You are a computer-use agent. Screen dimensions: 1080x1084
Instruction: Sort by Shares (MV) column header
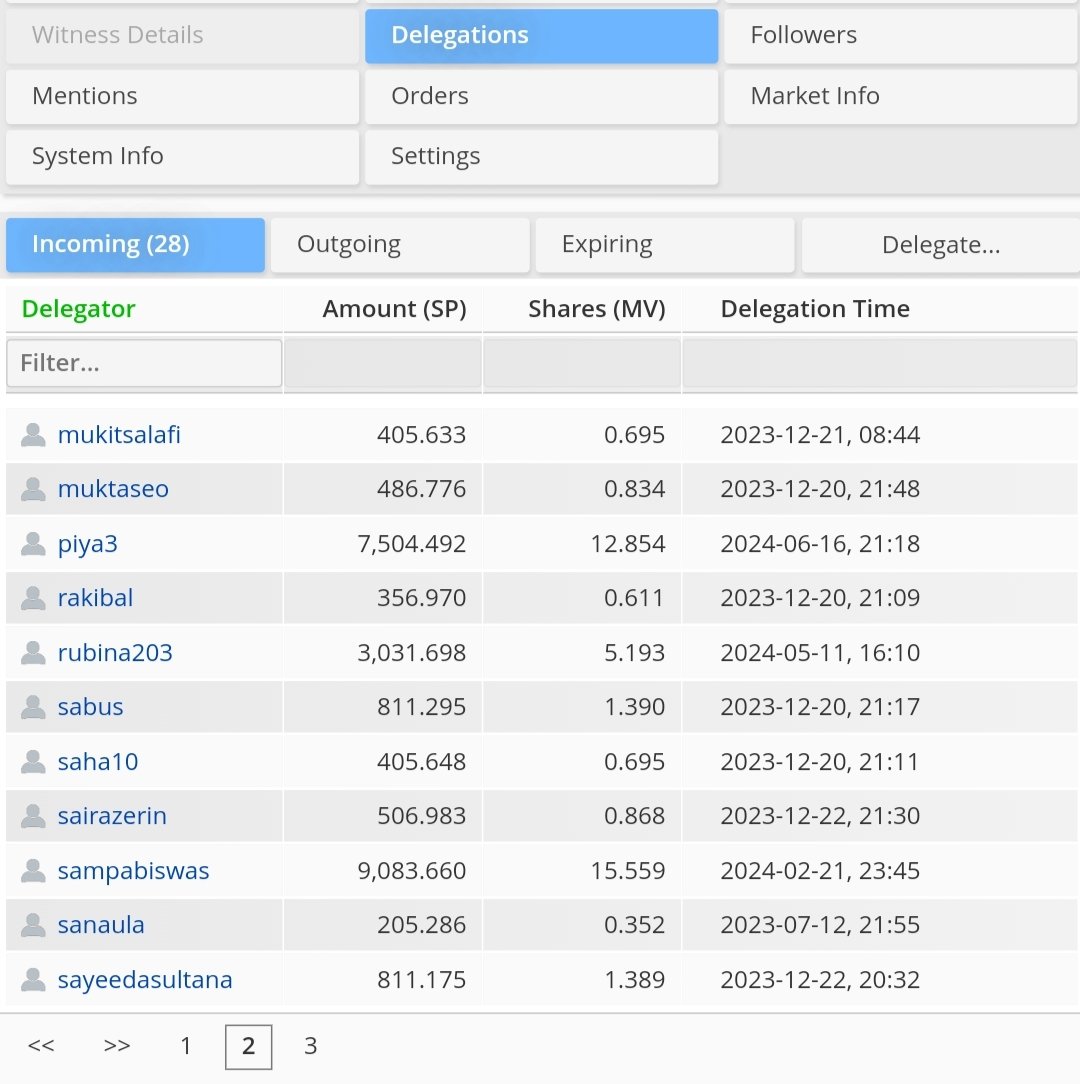tap(597, 309)
